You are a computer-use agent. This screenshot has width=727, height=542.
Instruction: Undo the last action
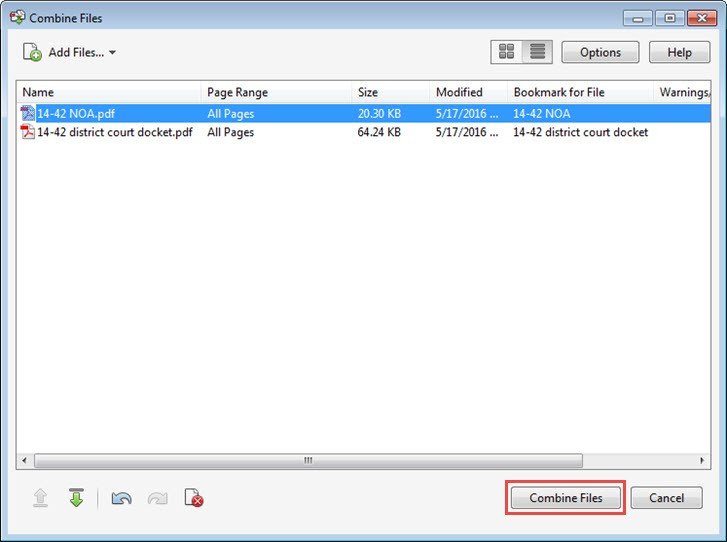[122, 498]
